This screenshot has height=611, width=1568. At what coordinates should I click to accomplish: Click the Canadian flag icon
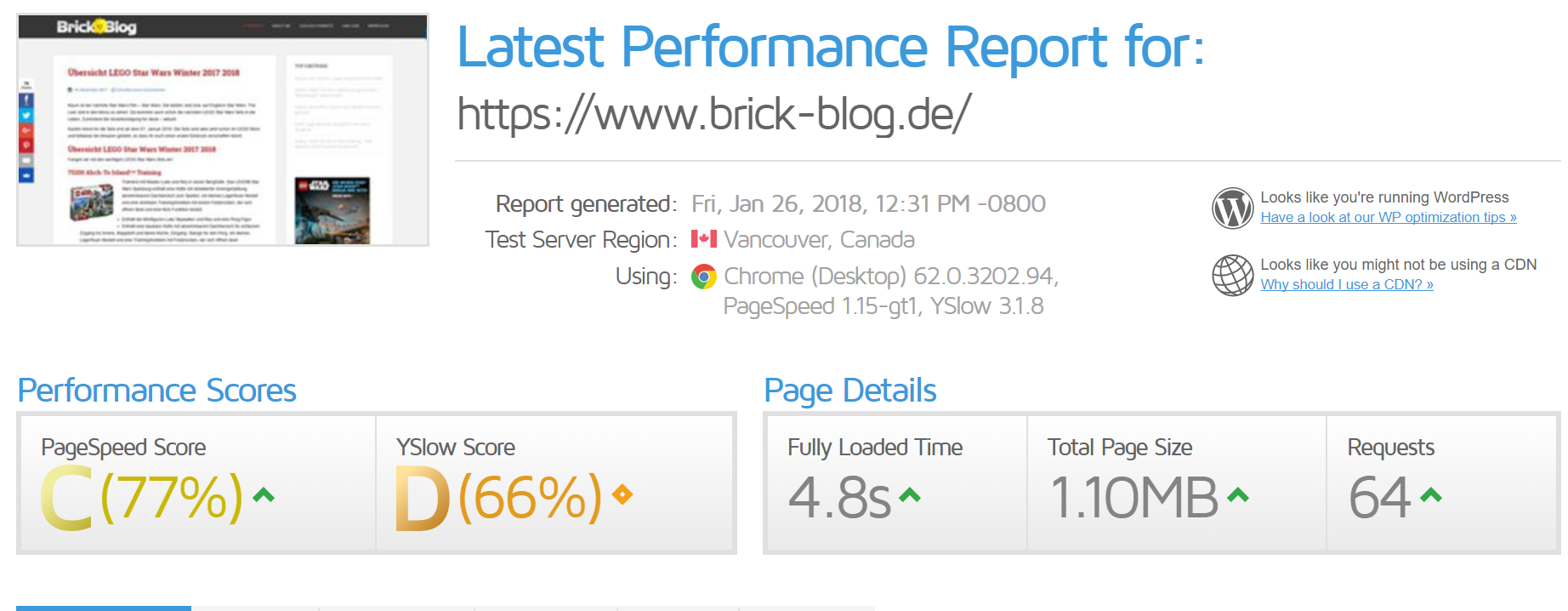(704, 239)
